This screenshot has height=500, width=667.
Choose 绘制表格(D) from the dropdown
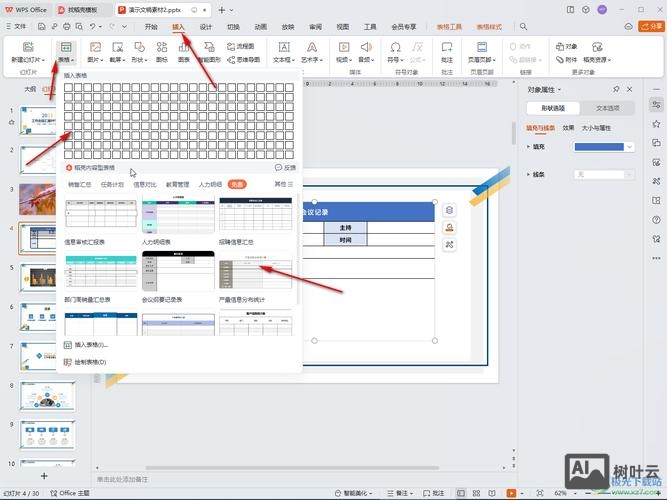tap(90, 361)
